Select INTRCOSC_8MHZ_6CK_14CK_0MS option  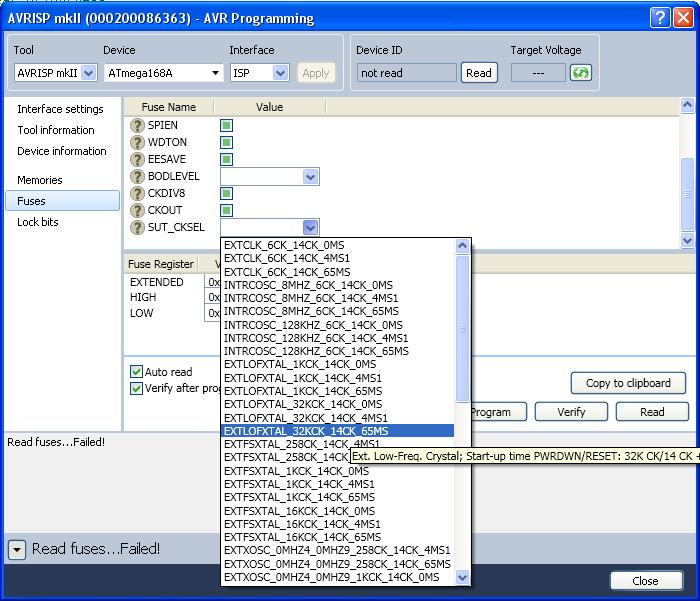338,285
